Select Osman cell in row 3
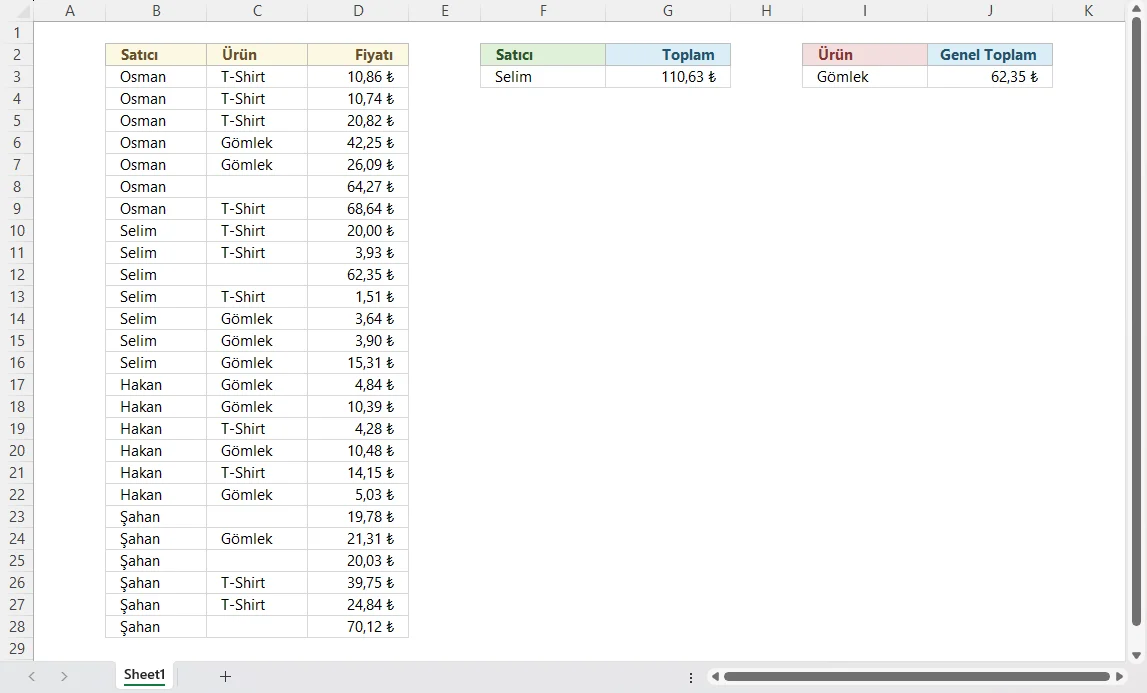The height and width of the screenshot is (693, 1147). pyautogui.click(x=156, y=77)
